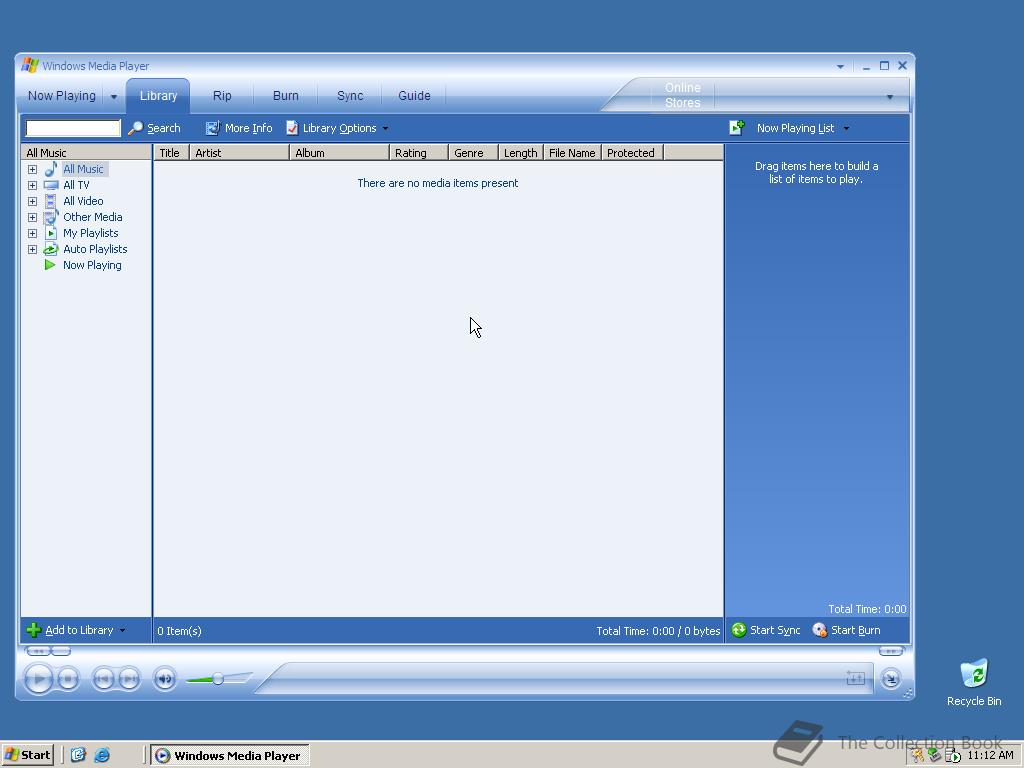Image resolution: width=1024 pixels, height=768 pixels.
Task: Click the Stop playback button
Action: coord(68,679)
